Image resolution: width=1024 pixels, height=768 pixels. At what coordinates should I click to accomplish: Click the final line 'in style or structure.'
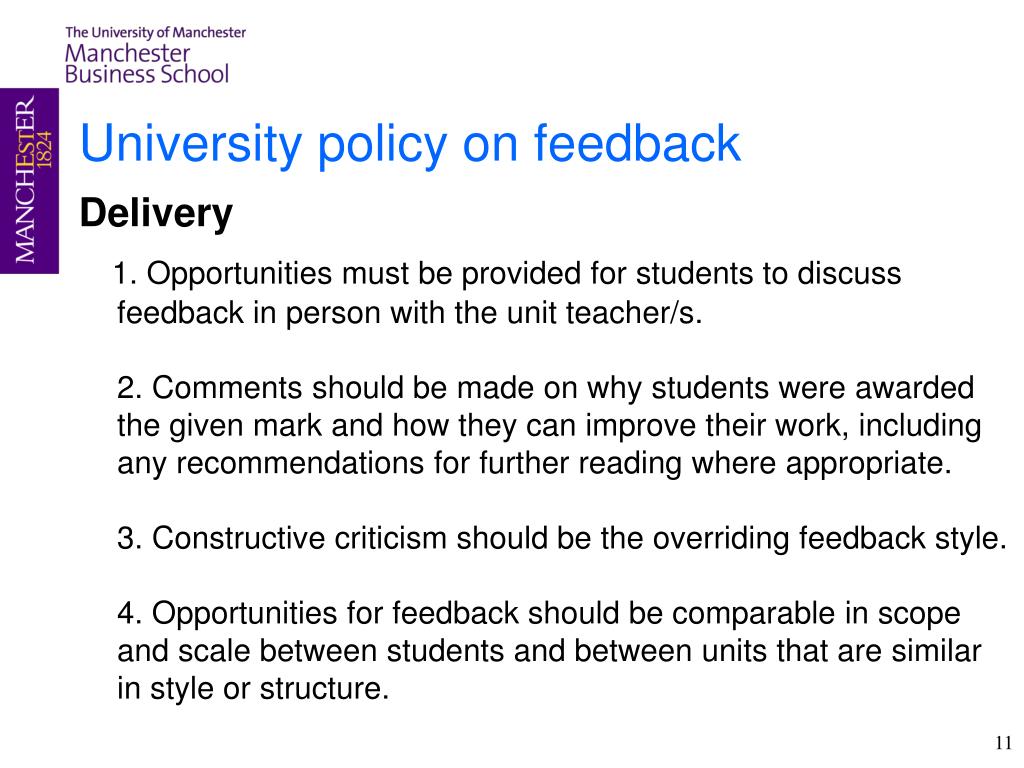coord(253,688)
